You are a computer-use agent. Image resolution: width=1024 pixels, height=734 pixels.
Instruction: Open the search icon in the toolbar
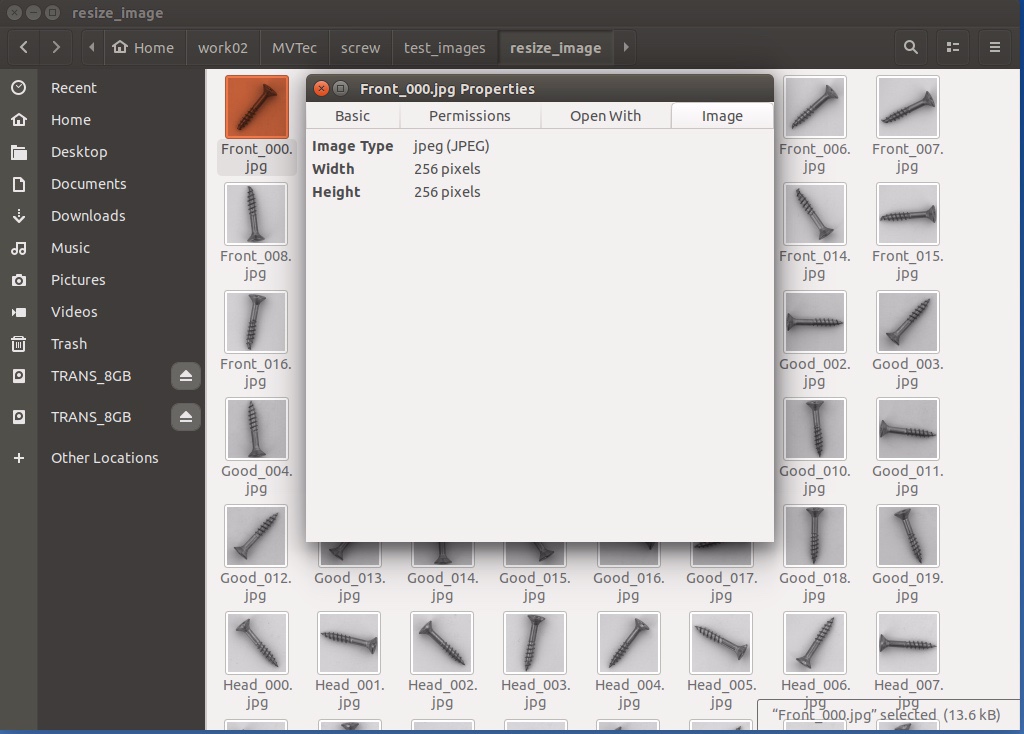910,47
